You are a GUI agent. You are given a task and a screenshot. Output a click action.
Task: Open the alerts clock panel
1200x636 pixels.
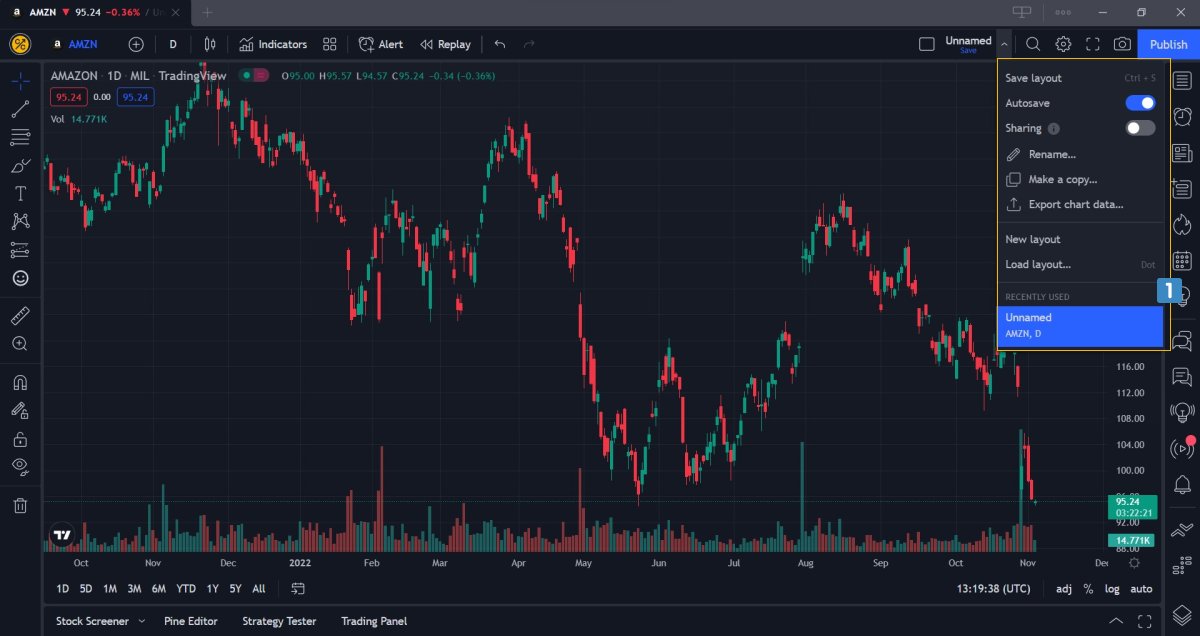[x=1182, y=116]
